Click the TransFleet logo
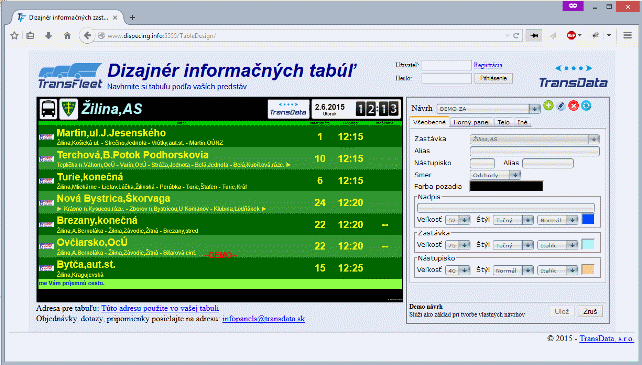 tap(70, 76)
